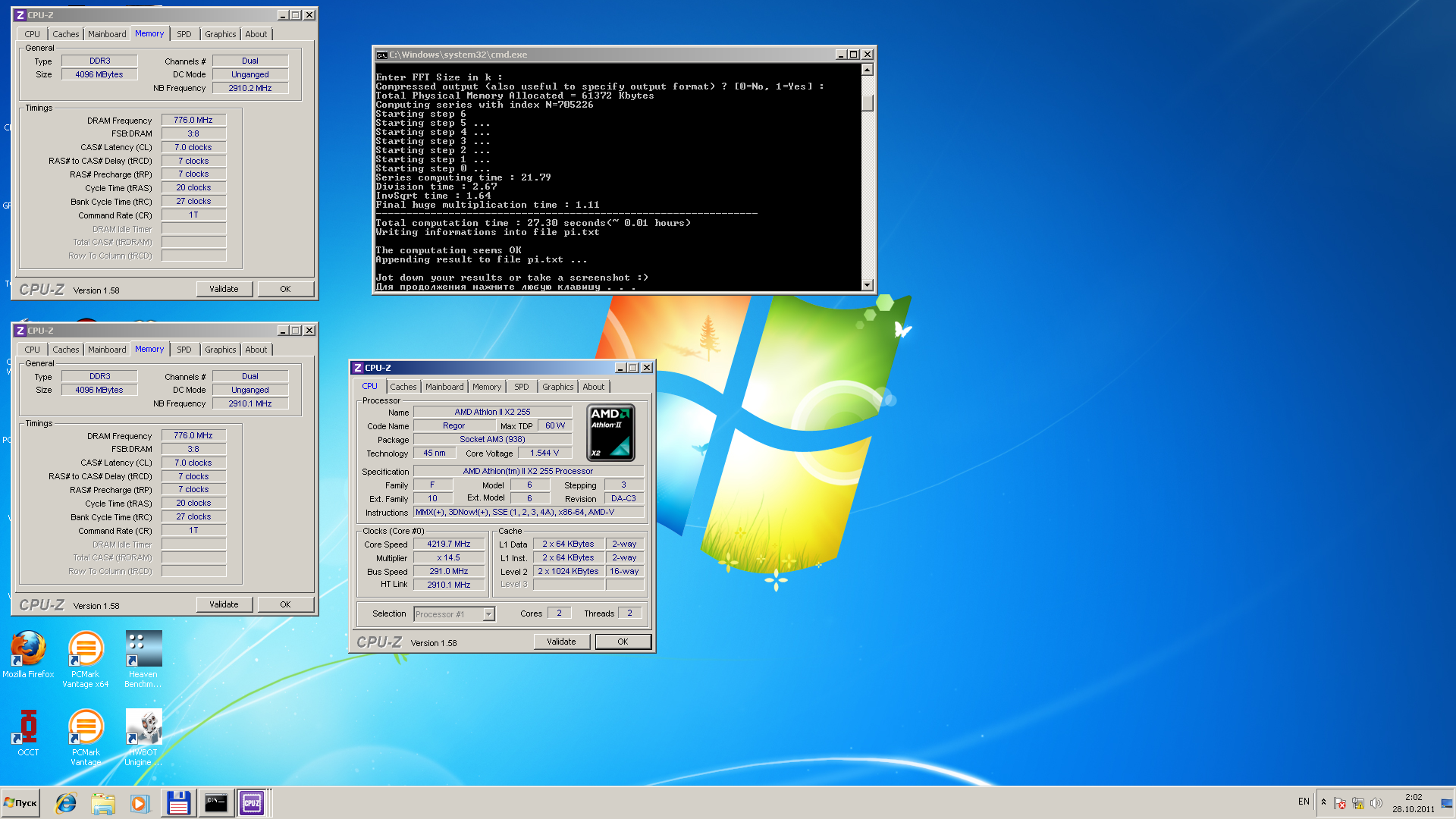Maximize the cmd.exe window

(x=854, y=55)
